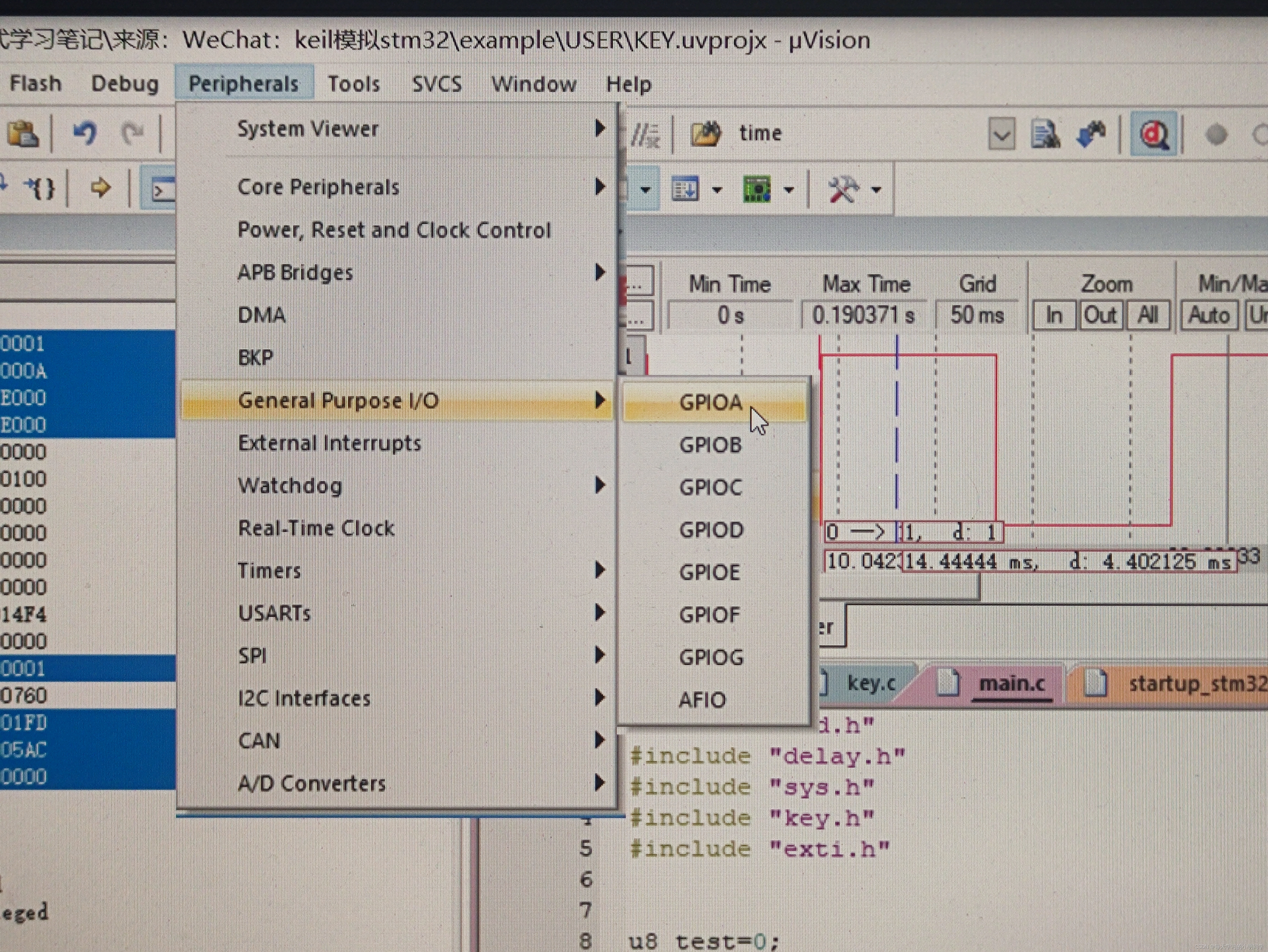This screenshot has width=1268, height=952.
Task: Click the incremental find arrow icon
Action: coord(1091,135)
